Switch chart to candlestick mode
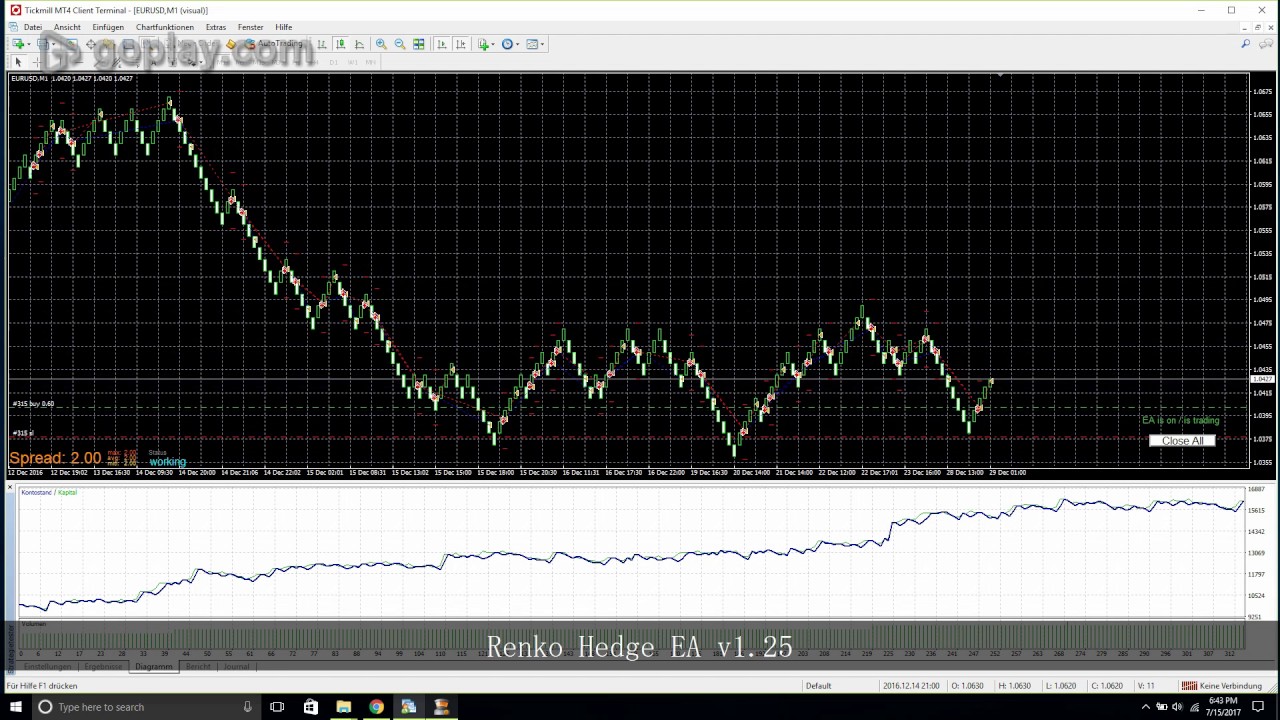 point(341,44)
